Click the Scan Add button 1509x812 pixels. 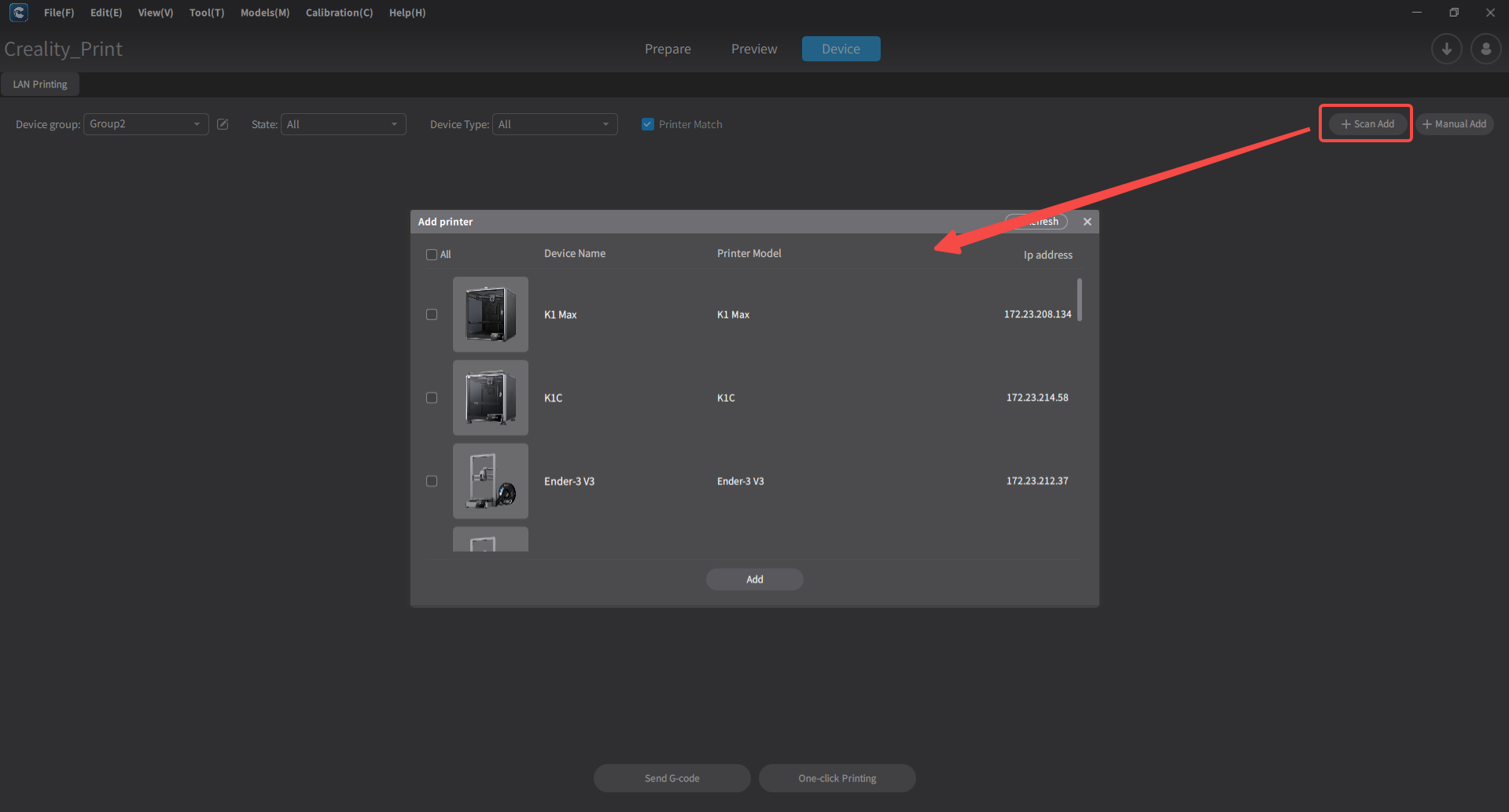pos(1367,124)
